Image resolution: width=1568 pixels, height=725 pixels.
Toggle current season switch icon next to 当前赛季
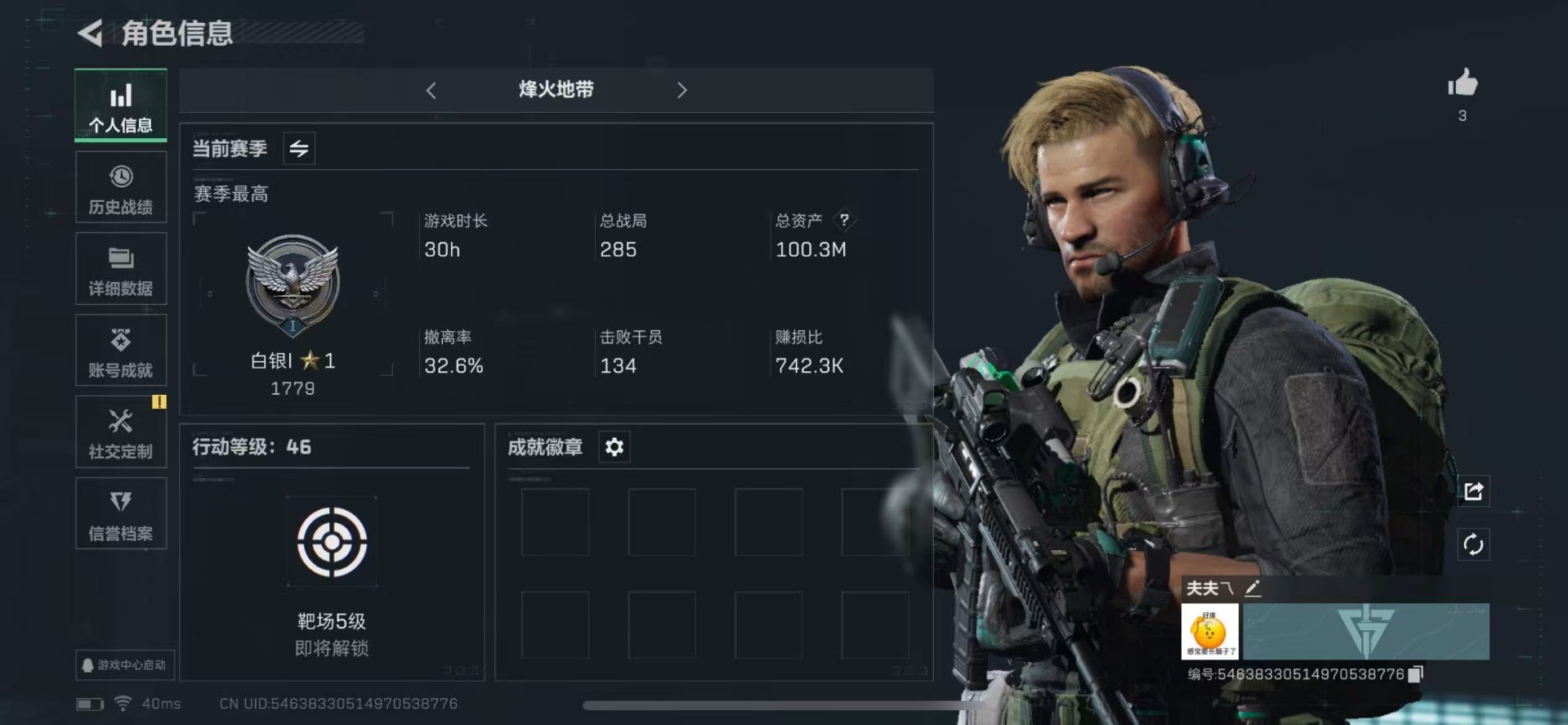[x=299, y=149]
